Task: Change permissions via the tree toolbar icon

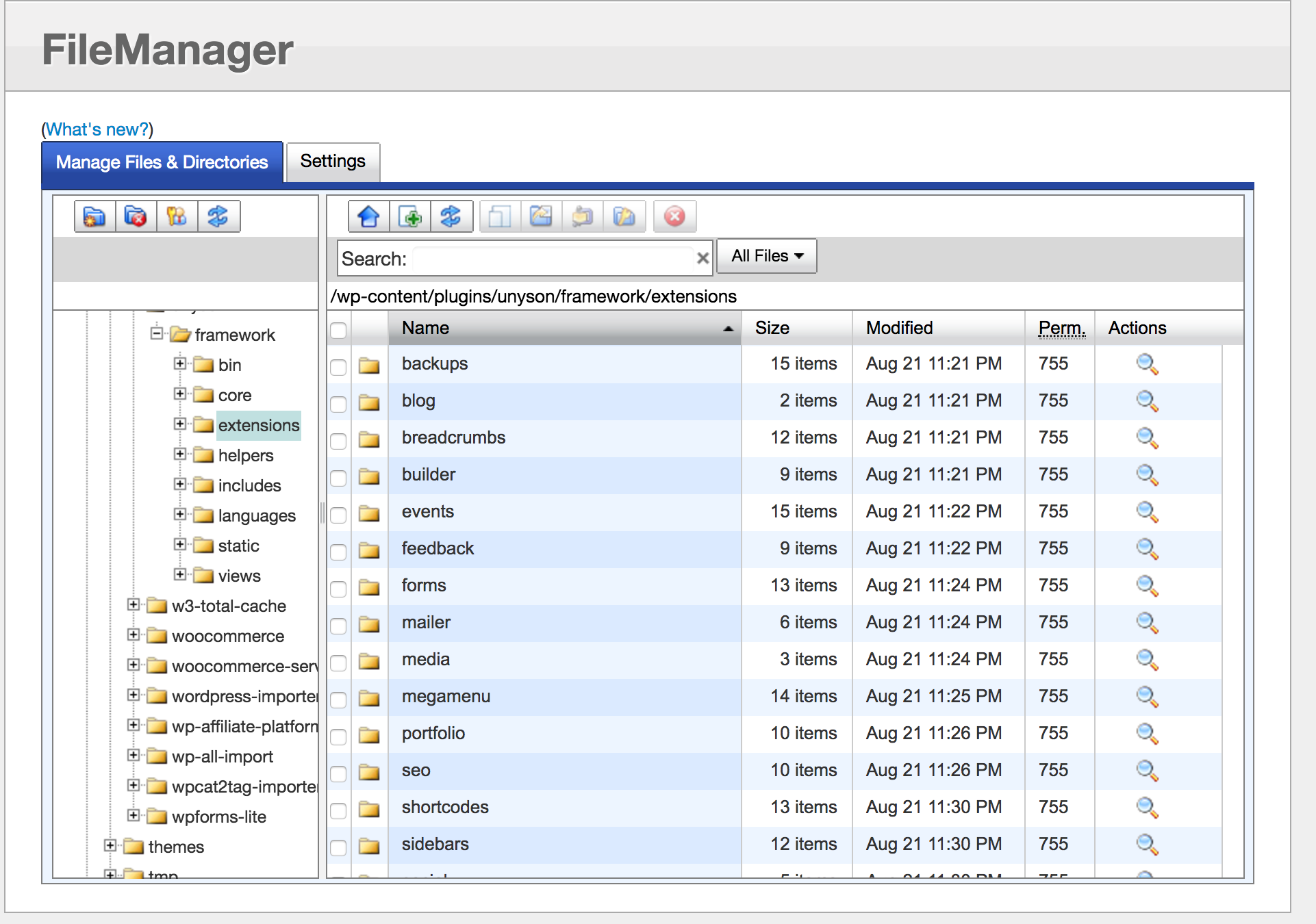Action: point(177,216)
